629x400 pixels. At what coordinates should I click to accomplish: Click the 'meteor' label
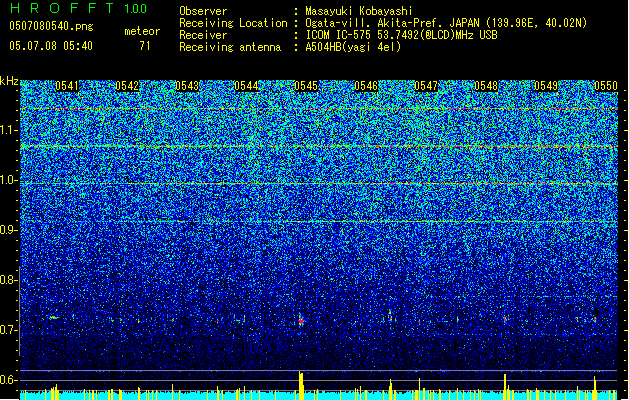(x=142, y=31)
